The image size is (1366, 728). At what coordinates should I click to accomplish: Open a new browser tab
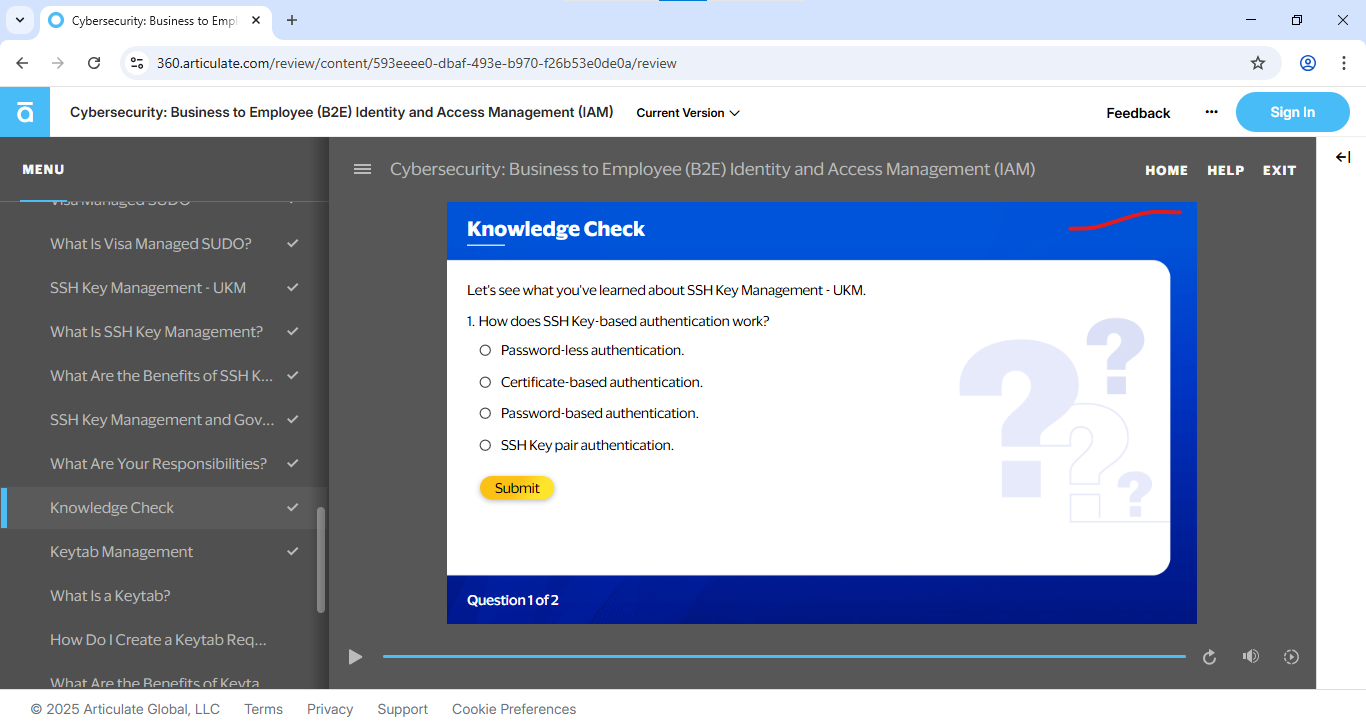pos(292,20)
